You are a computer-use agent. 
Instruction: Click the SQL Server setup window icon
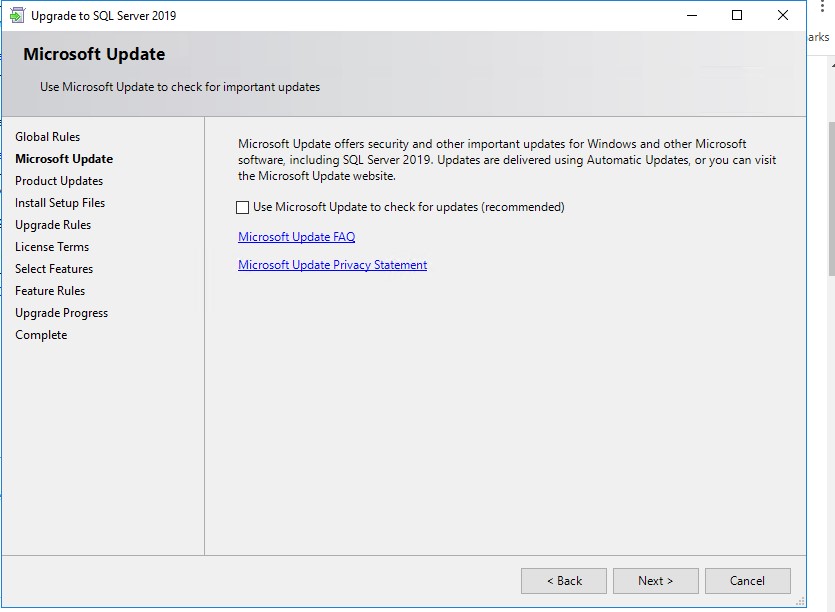[17, 15]
